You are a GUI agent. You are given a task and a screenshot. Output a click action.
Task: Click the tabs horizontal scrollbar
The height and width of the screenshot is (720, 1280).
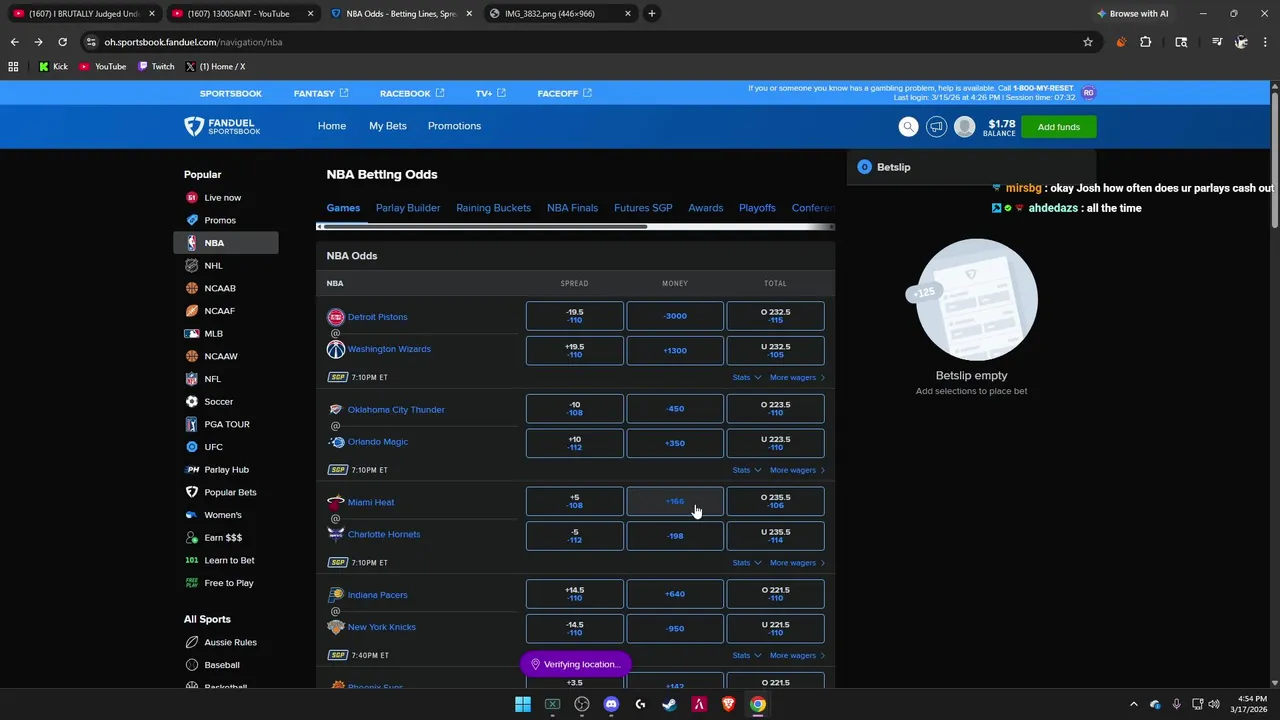483,227
